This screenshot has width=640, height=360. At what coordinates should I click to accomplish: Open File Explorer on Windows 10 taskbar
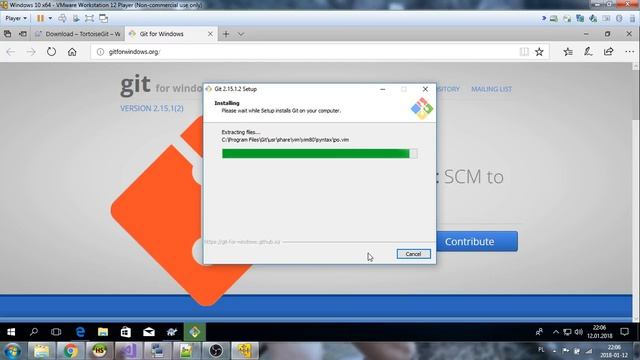(103, 332)
